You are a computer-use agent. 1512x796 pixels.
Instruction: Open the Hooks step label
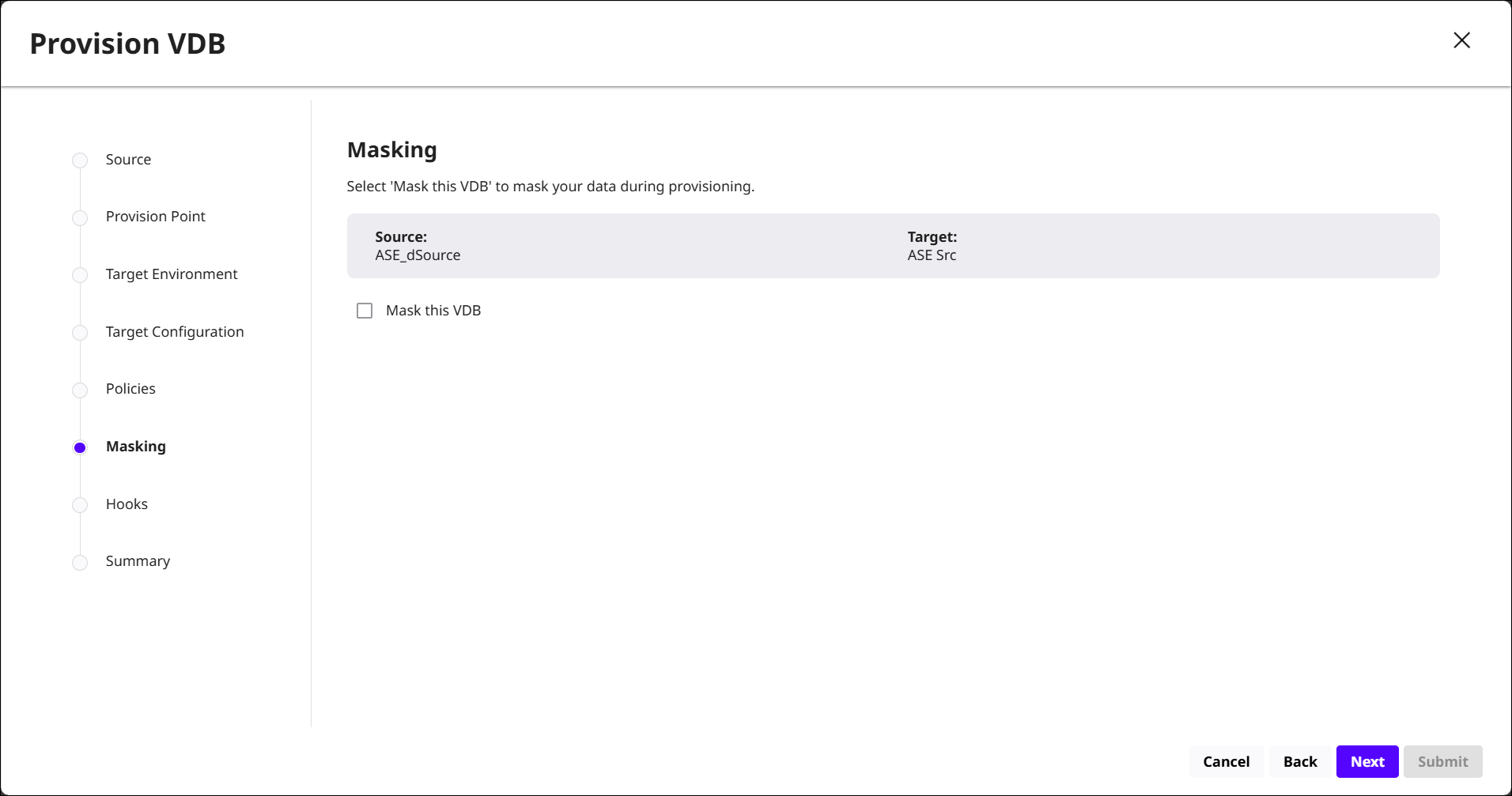pyautogui.click(x=127, y=504)
